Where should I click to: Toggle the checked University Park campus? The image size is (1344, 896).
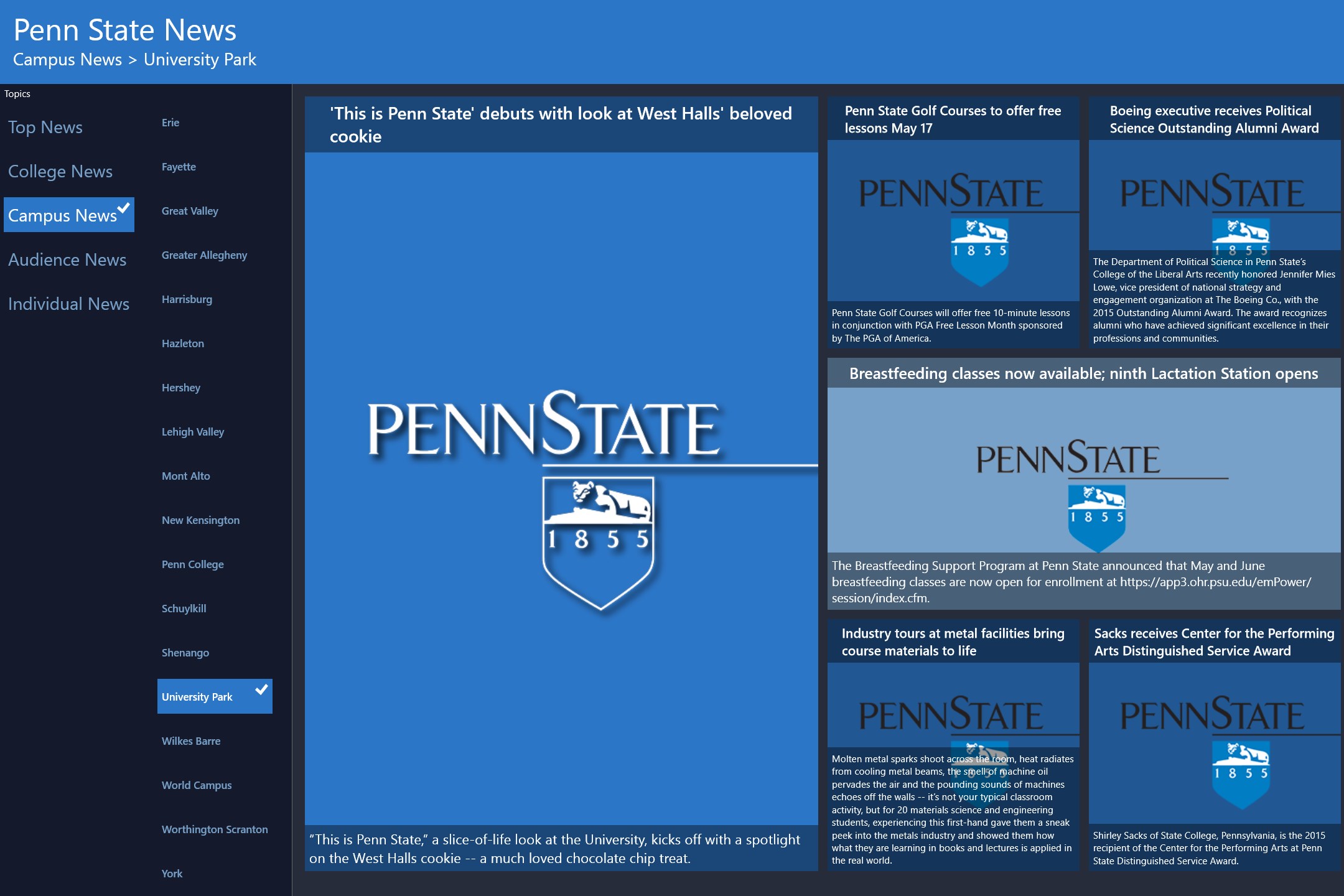coord(214,696)
